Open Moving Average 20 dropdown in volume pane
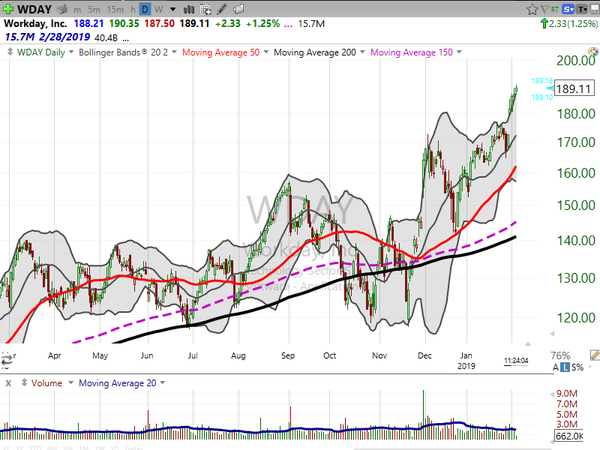Image resolution: width=600 pixels, height=450 pixels. 163,383
